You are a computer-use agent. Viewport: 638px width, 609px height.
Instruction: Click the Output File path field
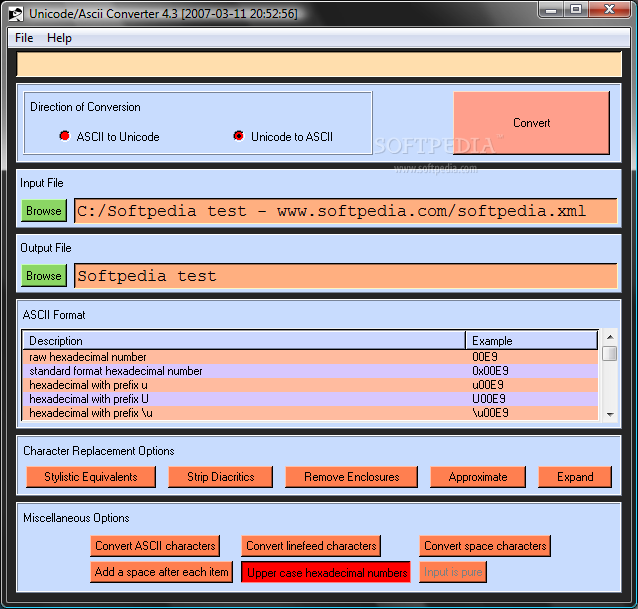click(345, 276)
